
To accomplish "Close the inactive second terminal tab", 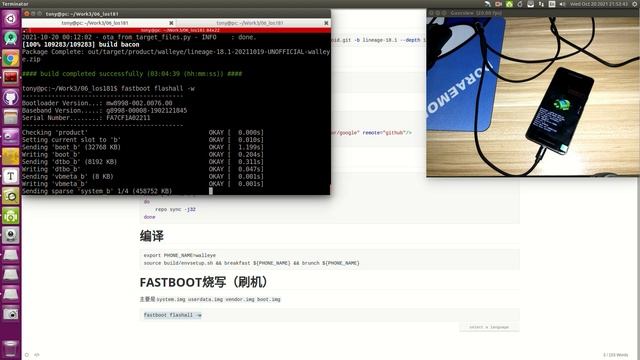I will point(326,23).
